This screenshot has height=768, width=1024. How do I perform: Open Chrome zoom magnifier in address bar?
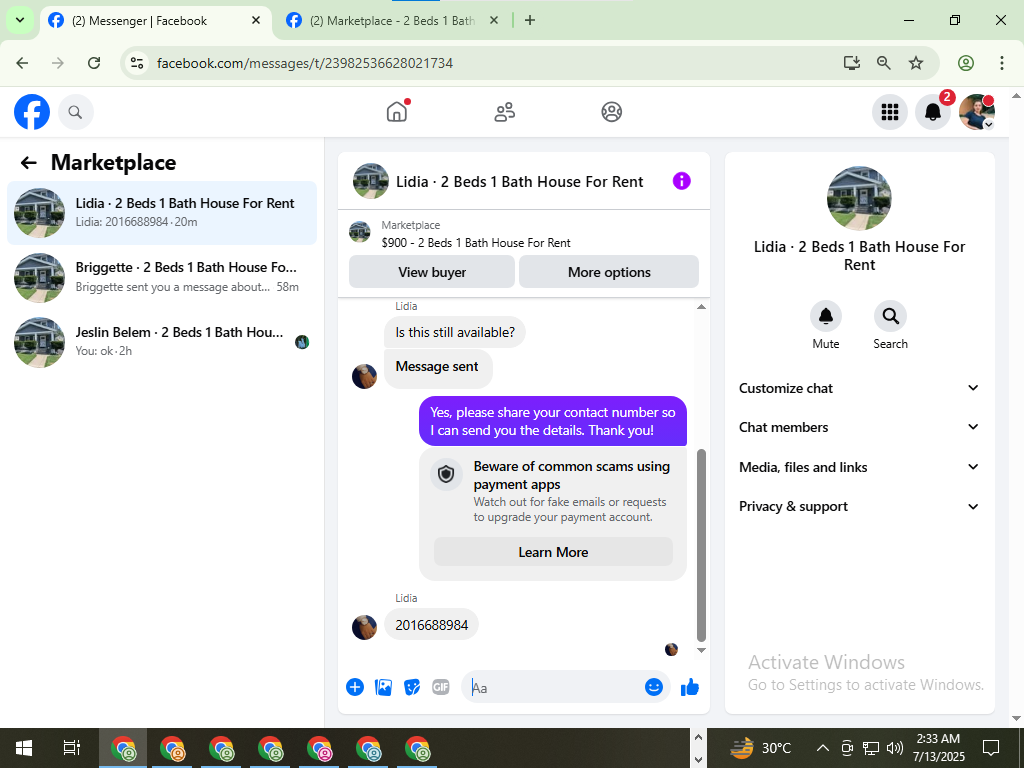(x=884, y=63)
